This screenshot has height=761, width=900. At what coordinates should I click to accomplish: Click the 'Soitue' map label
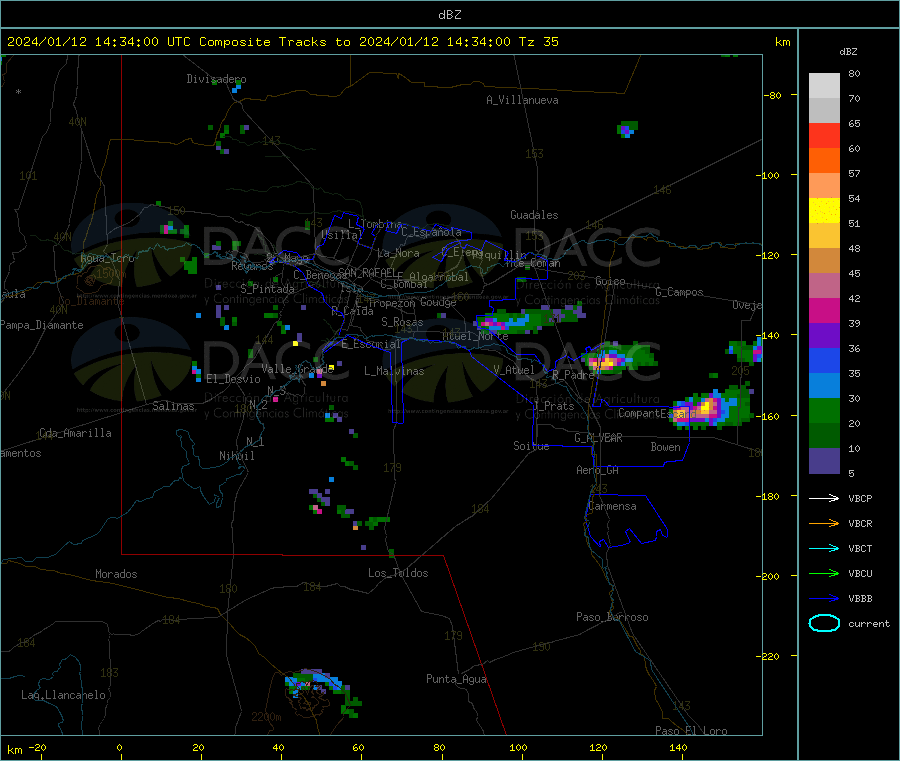(531, 446)
